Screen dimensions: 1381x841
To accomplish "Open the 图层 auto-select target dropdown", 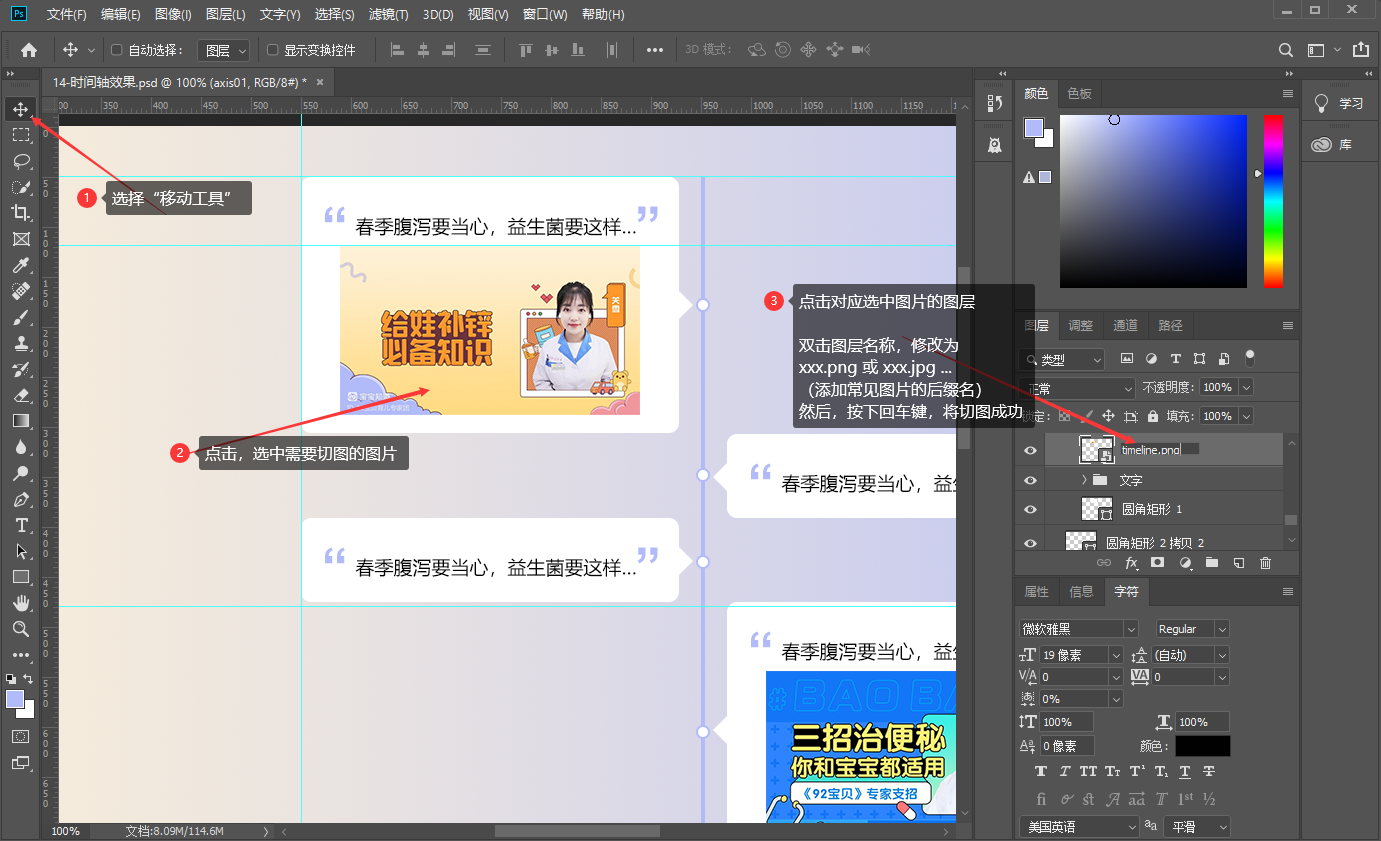I will (226, 50).
